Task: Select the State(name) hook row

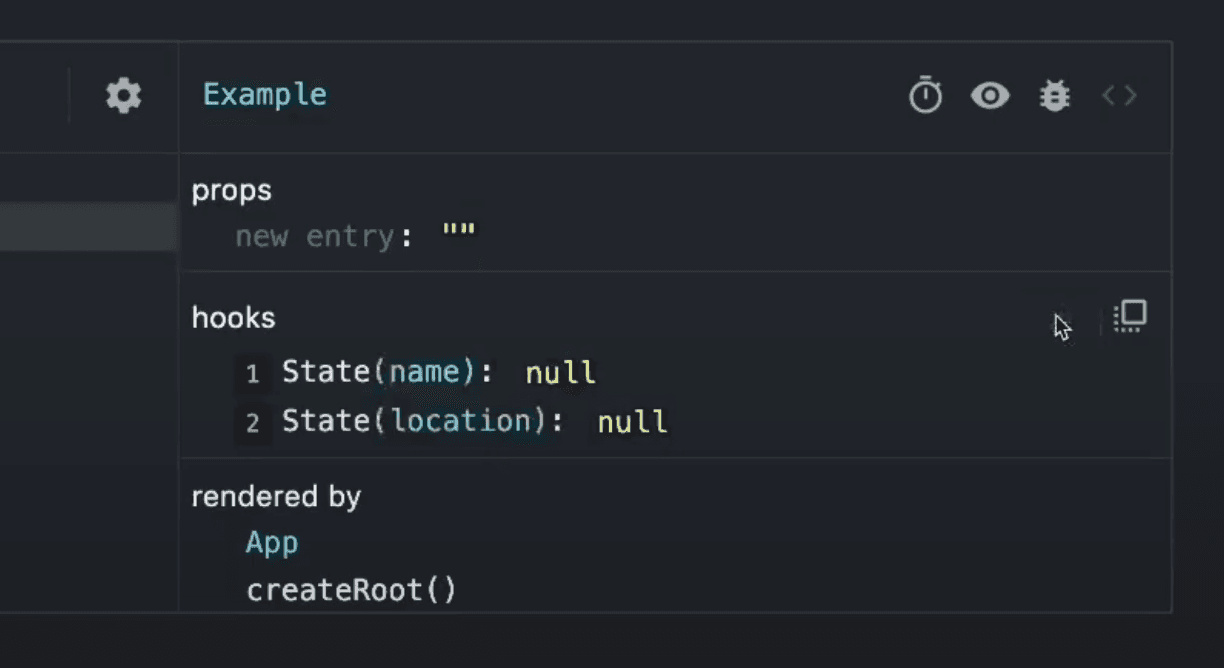Action: point(387,373)
